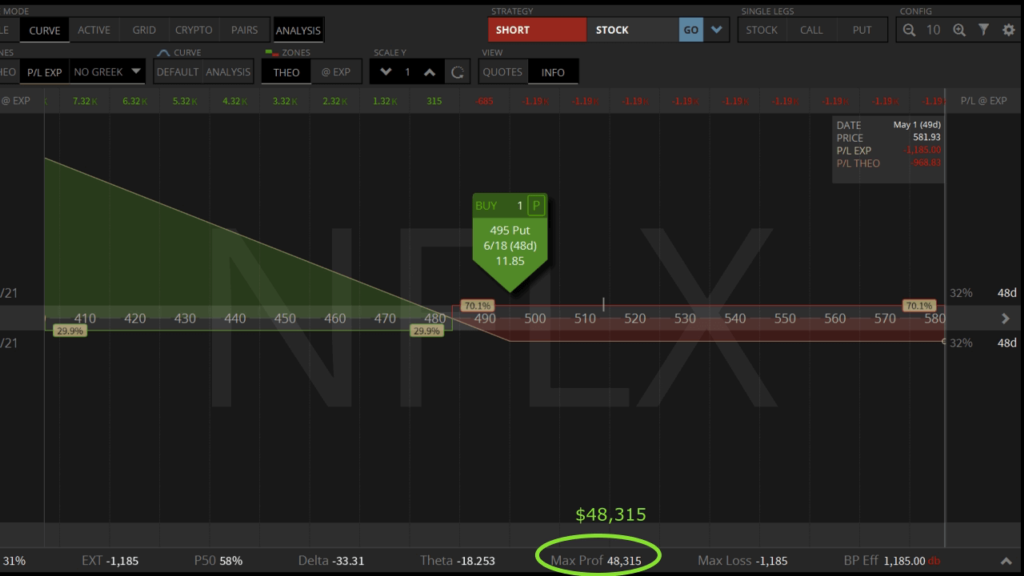Click the -685 P/L value
The width and height of the screenshot is (1024, 576).
485,101
